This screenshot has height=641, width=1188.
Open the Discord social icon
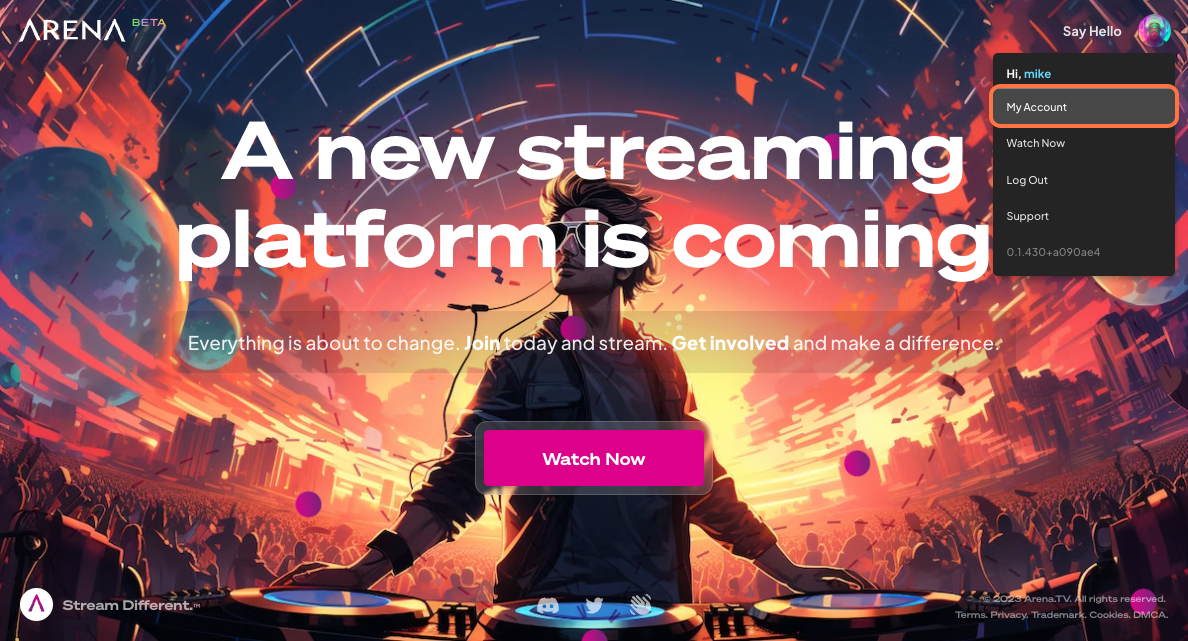point(548,605)
